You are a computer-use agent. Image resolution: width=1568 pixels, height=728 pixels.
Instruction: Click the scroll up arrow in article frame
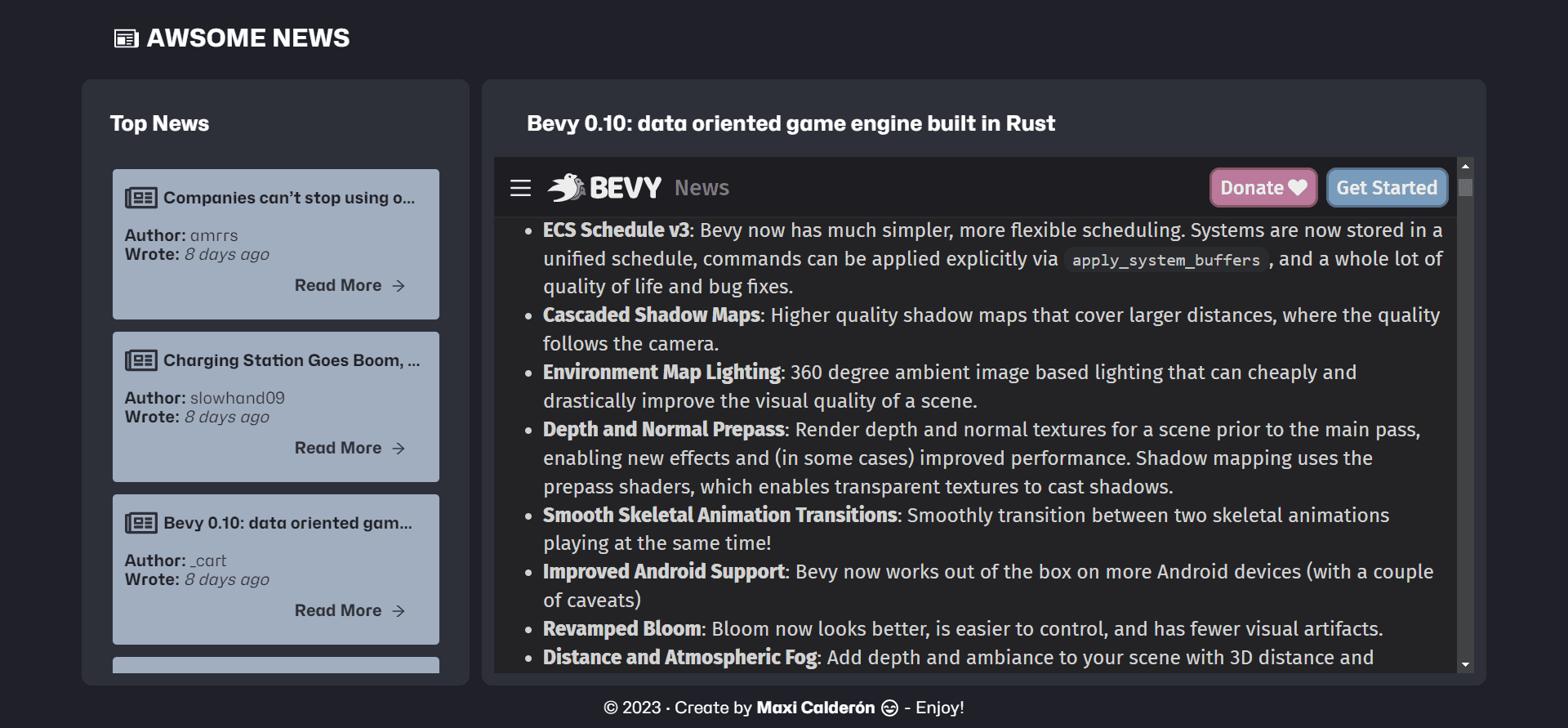pyautogui.click(x=1465, y=166)
